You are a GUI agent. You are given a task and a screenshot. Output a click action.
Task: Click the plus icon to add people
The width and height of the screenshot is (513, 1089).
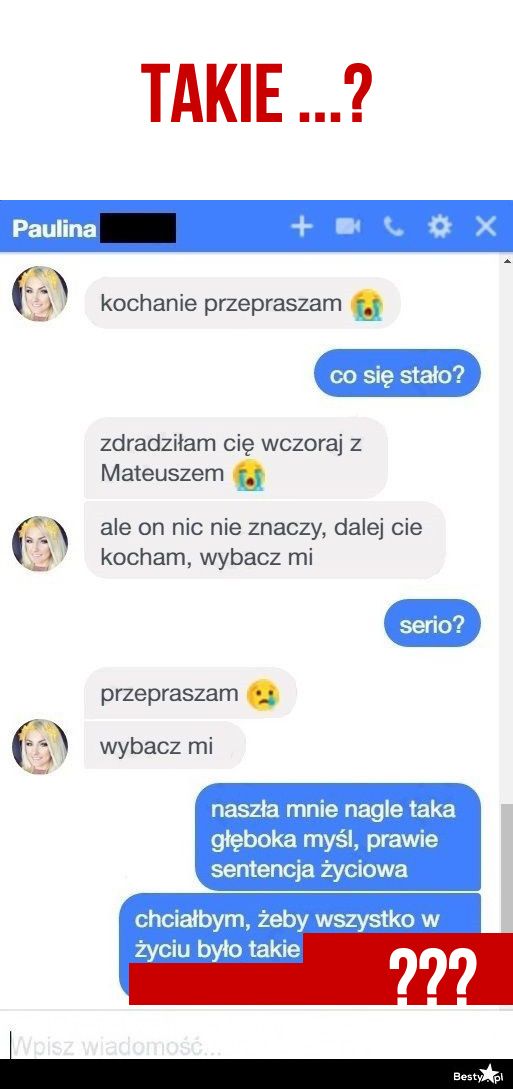(301, 227)
